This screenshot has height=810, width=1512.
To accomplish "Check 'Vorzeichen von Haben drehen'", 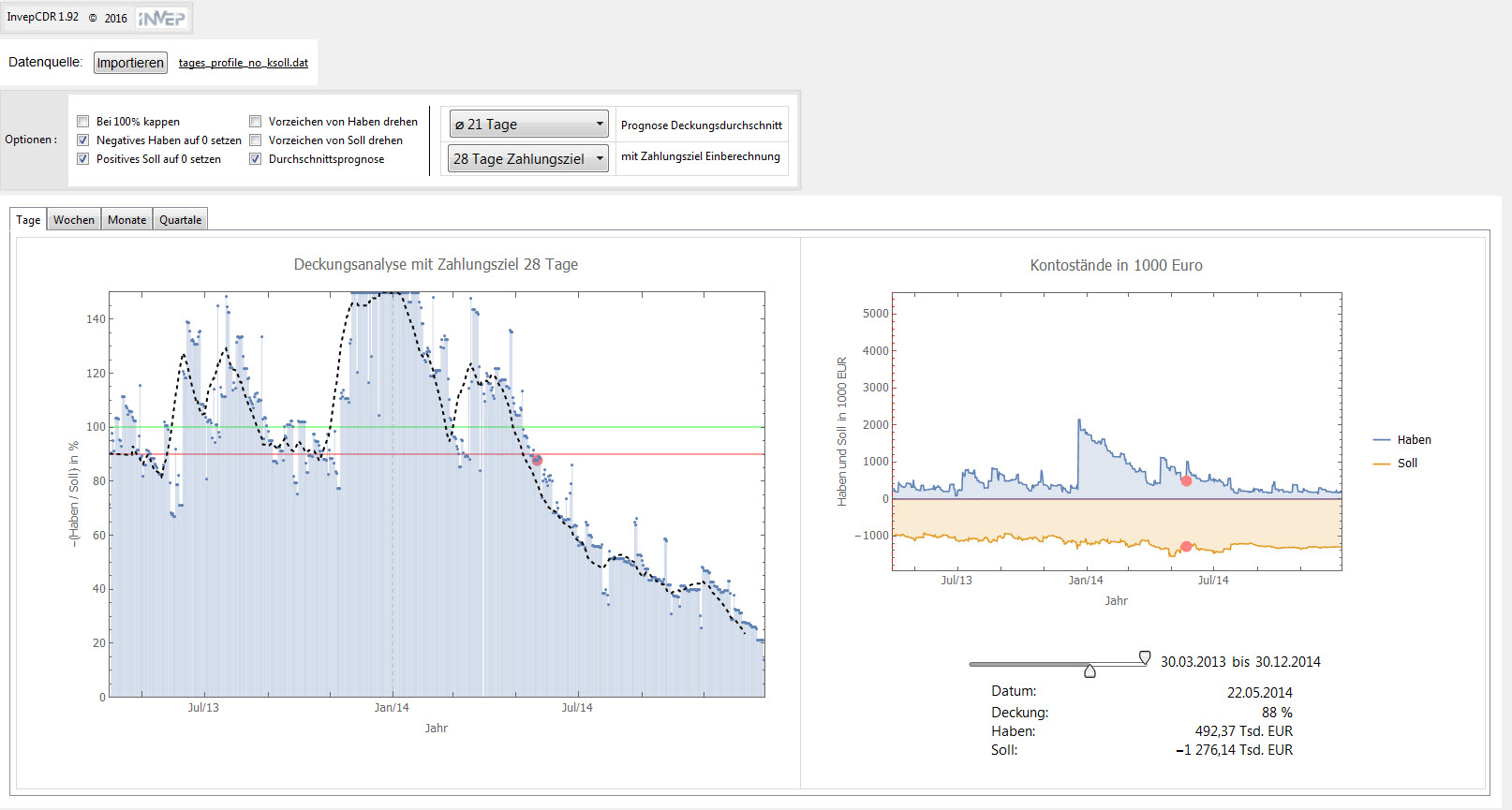I will click(255, 122).
